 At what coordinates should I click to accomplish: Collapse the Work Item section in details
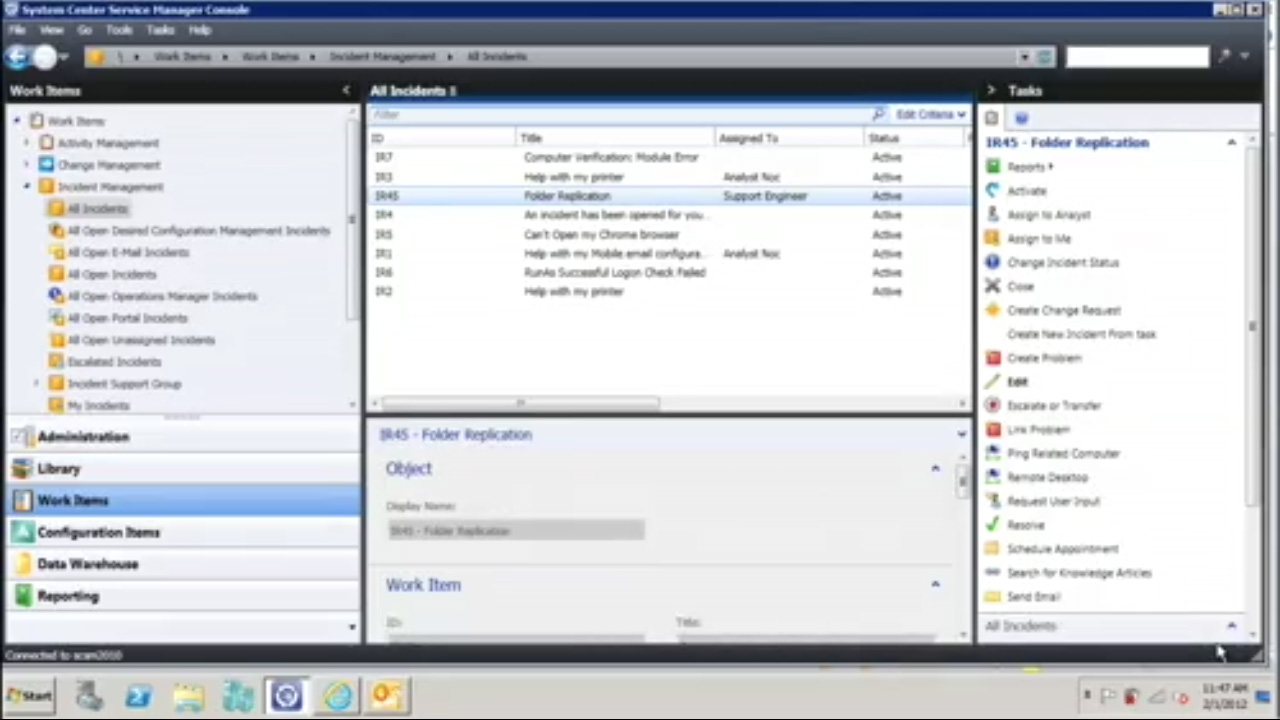[x=936, y=584]
